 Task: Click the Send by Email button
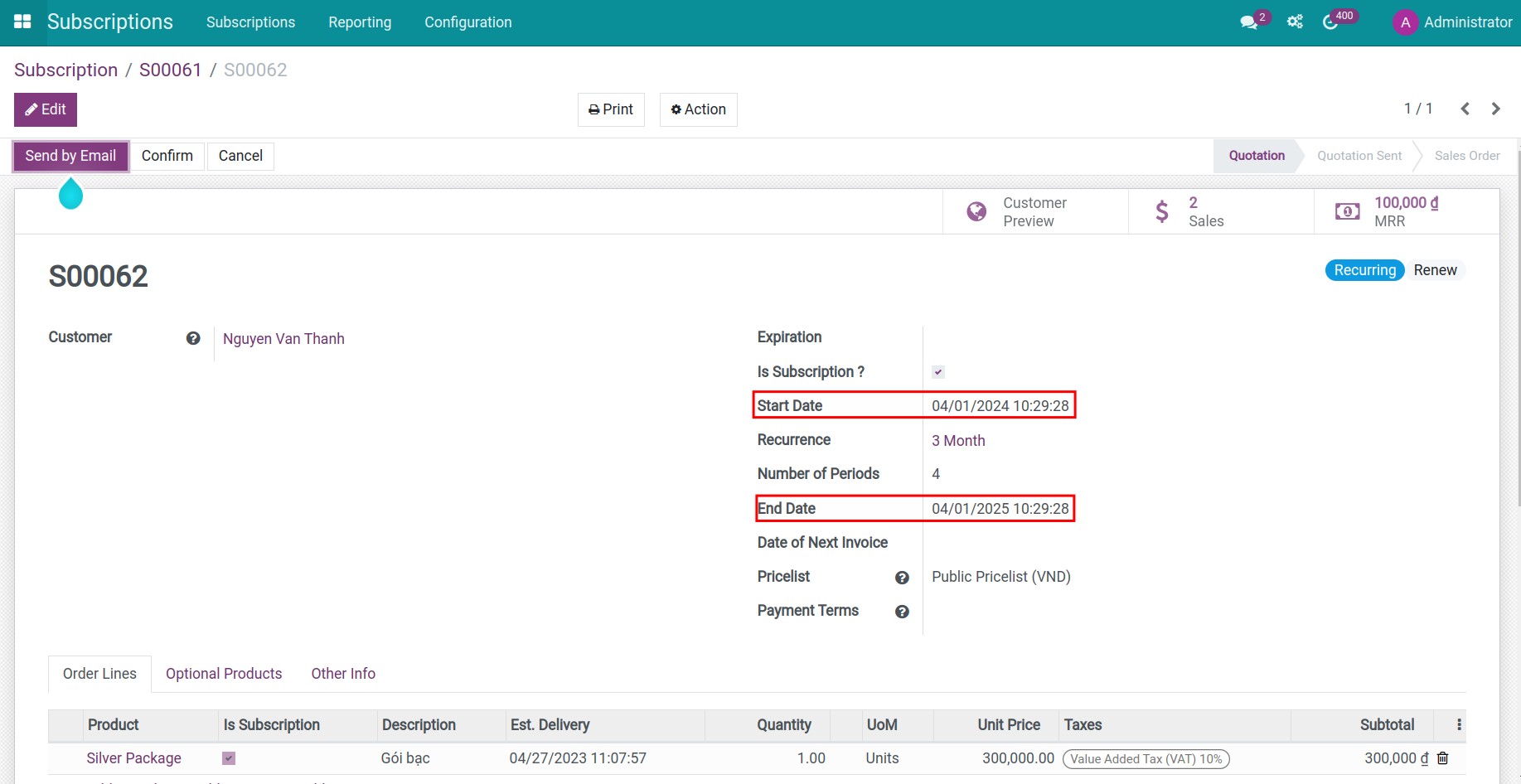coord(70,156)
